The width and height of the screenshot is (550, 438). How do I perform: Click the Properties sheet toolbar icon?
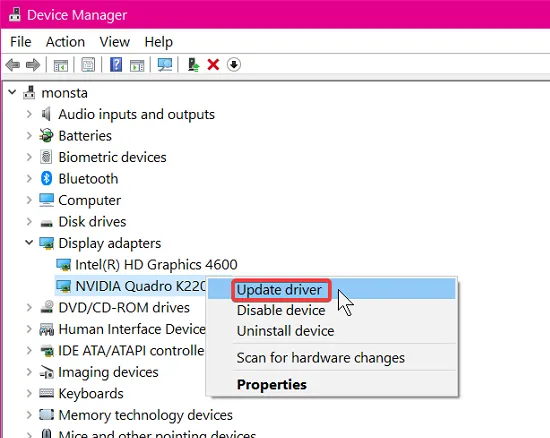coord(88,65)
